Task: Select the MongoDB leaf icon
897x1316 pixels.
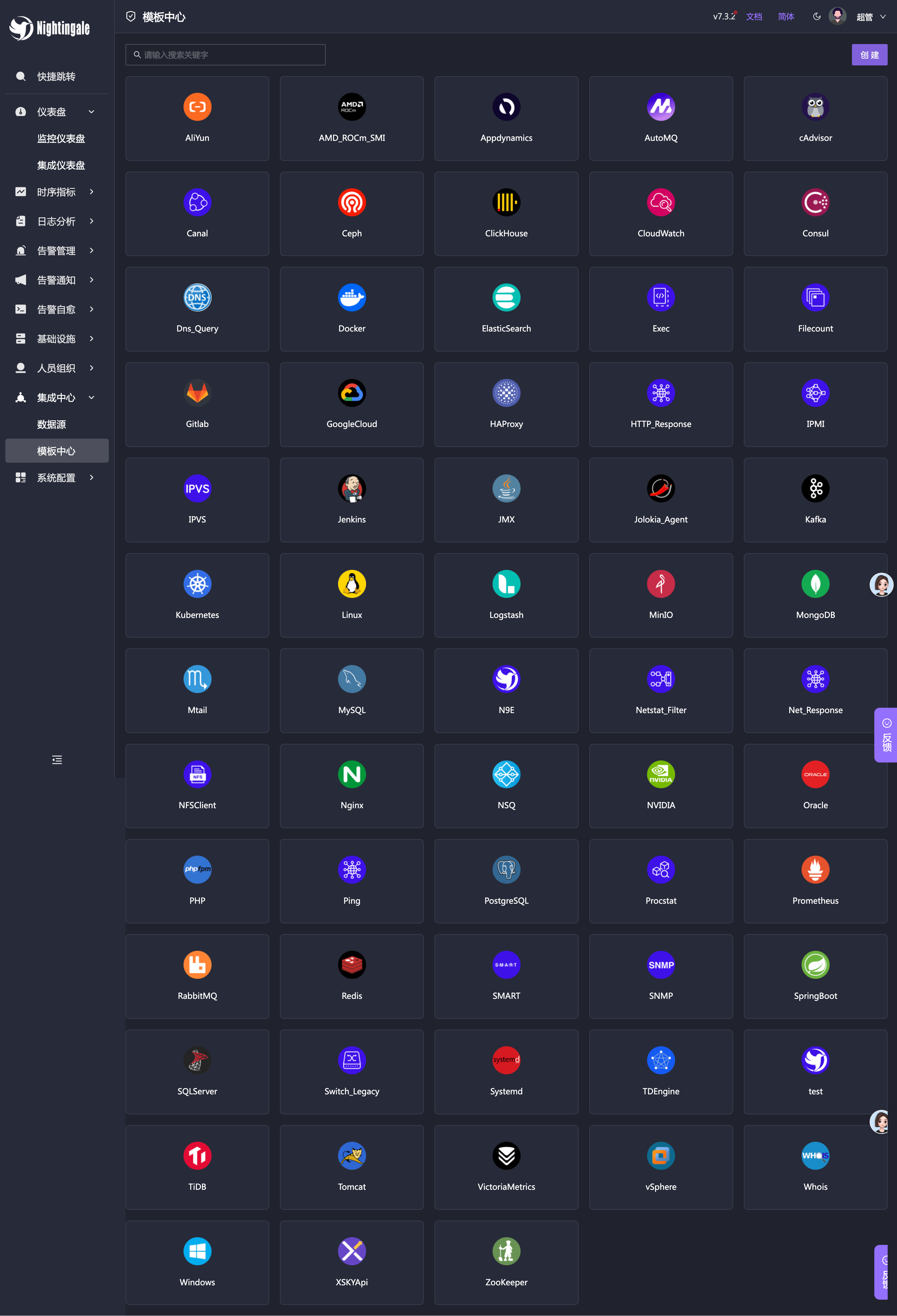Action: click(x=815, y=584)
